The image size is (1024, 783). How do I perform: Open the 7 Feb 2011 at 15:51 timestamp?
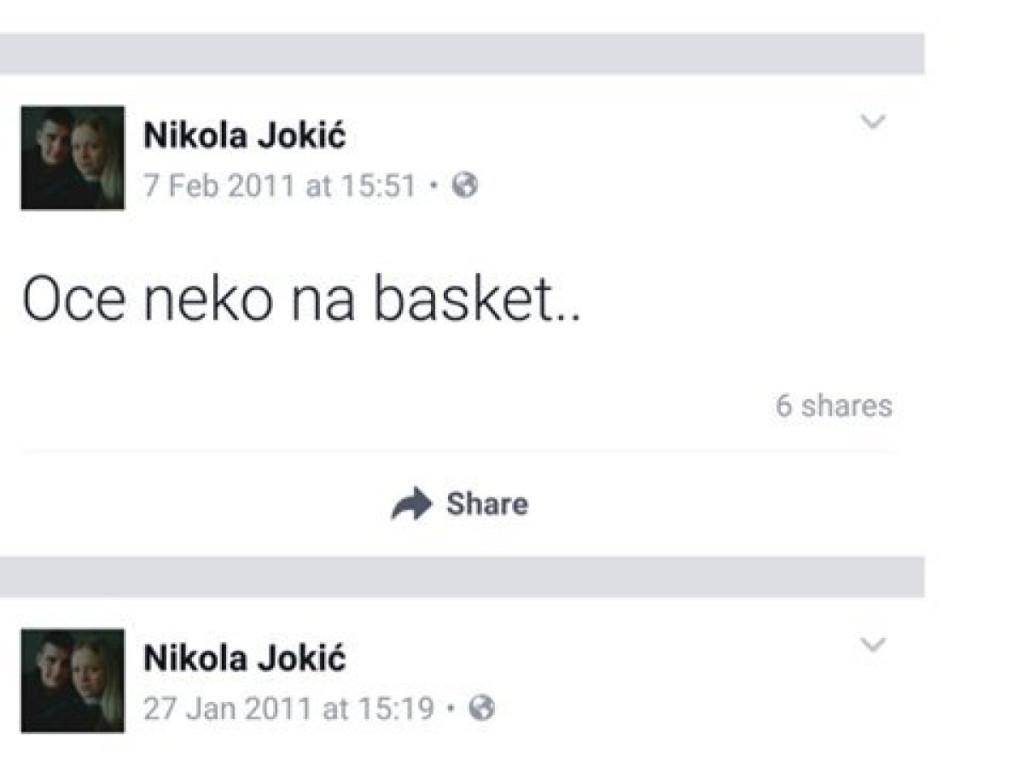(279, 186)
